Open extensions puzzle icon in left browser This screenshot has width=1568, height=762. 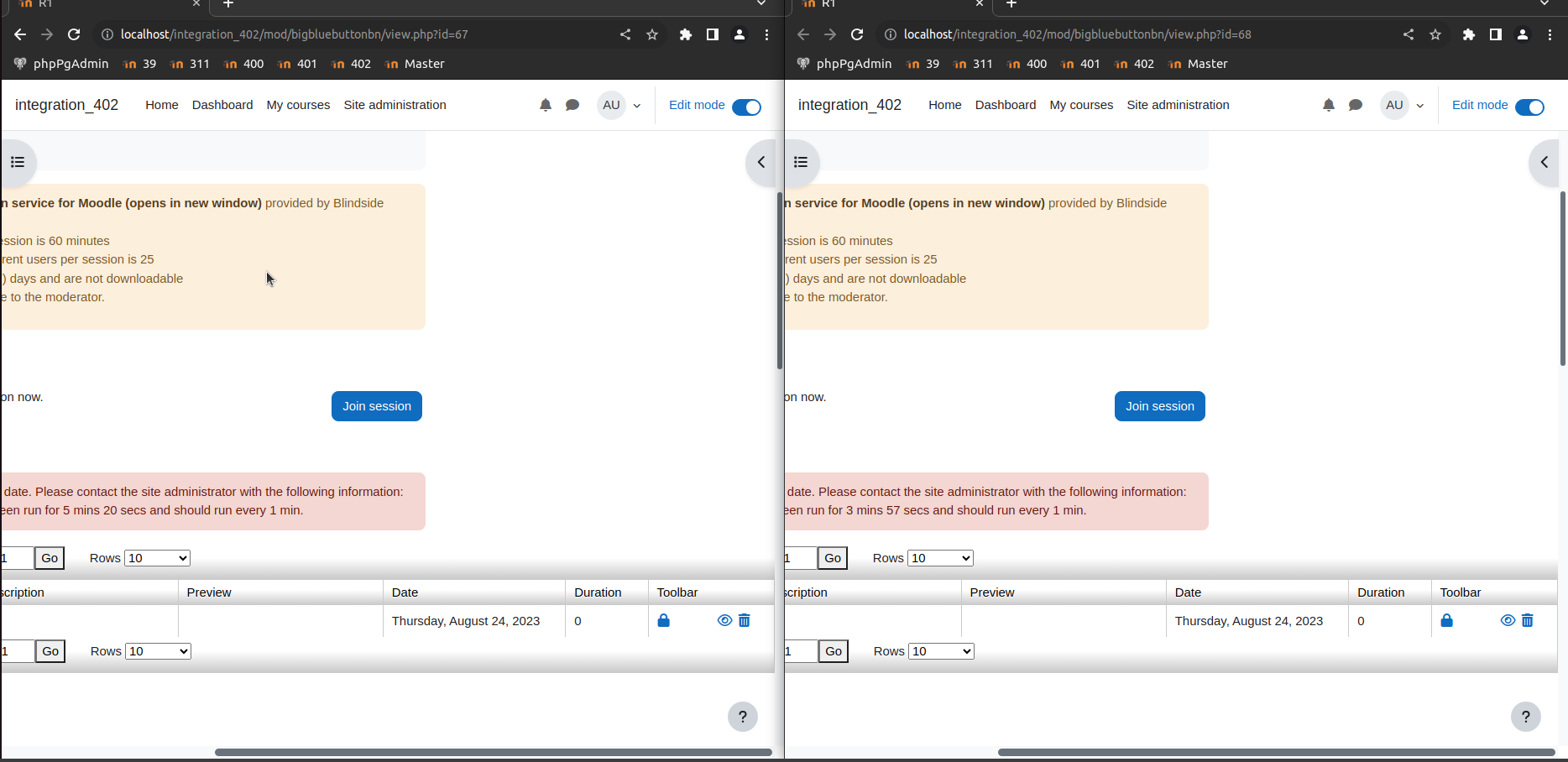(x=686, y=34)
